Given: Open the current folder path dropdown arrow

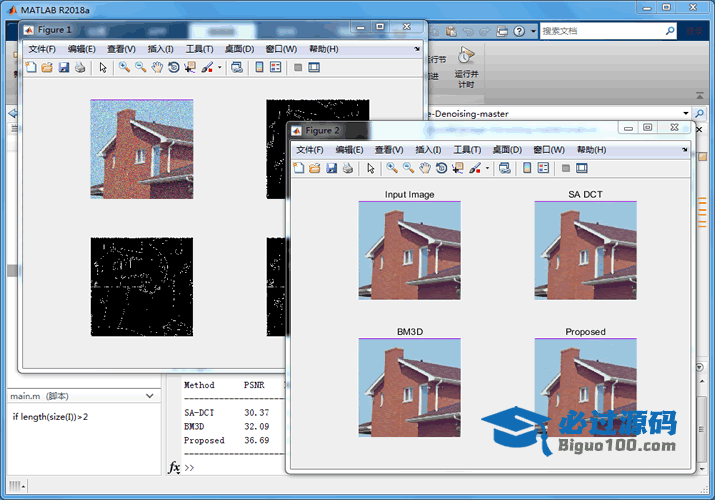Looking at the screenshot, I should pyautogui.click(x=685, y=114).
